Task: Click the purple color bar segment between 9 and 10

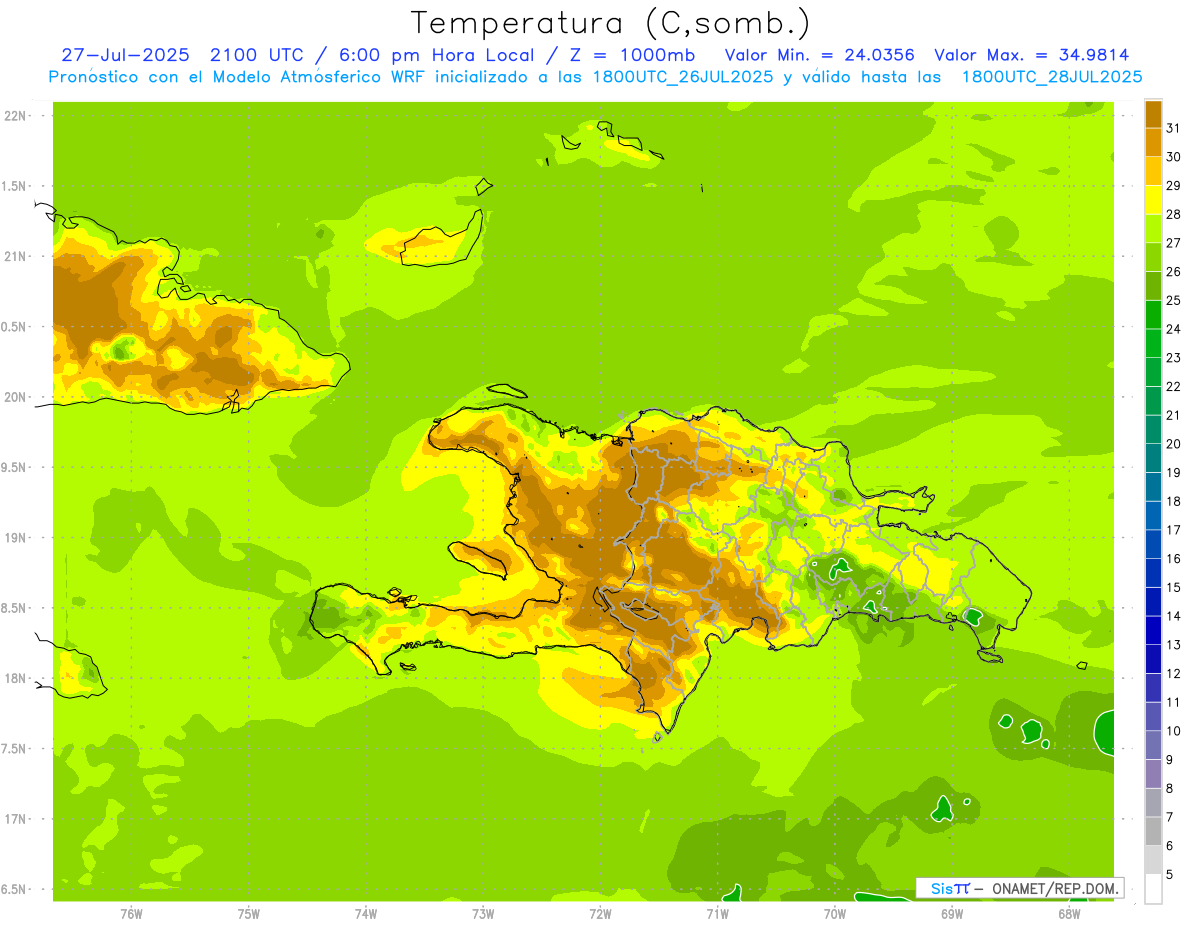Action: coord(1153,745)
